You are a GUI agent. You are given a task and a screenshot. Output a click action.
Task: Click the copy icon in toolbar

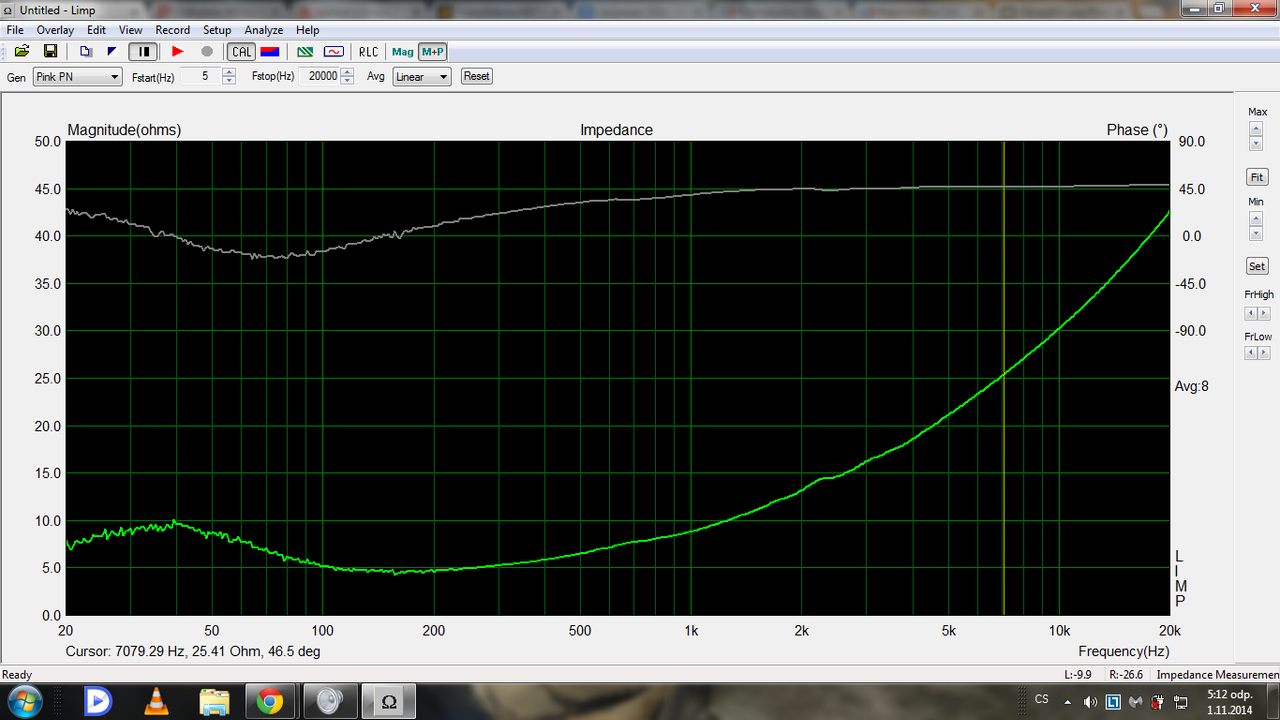tap(86, 51)
